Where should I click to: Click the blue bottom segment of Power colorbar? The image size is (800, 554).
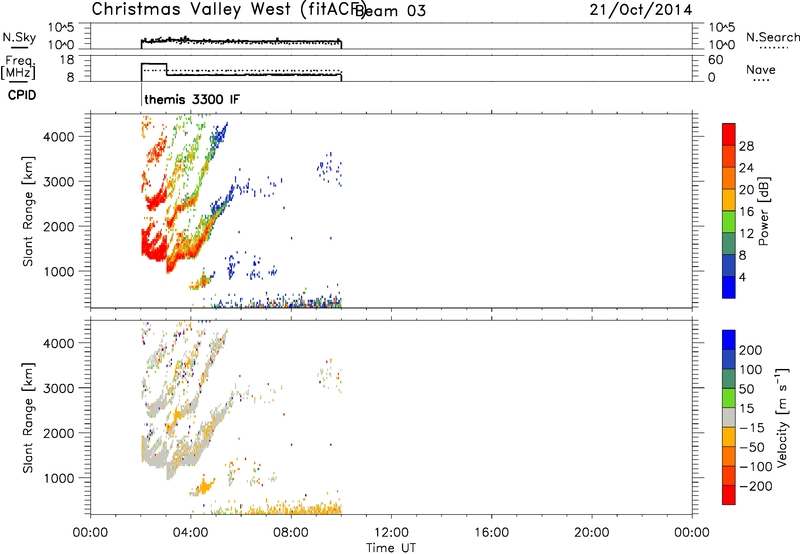(729, 287)
